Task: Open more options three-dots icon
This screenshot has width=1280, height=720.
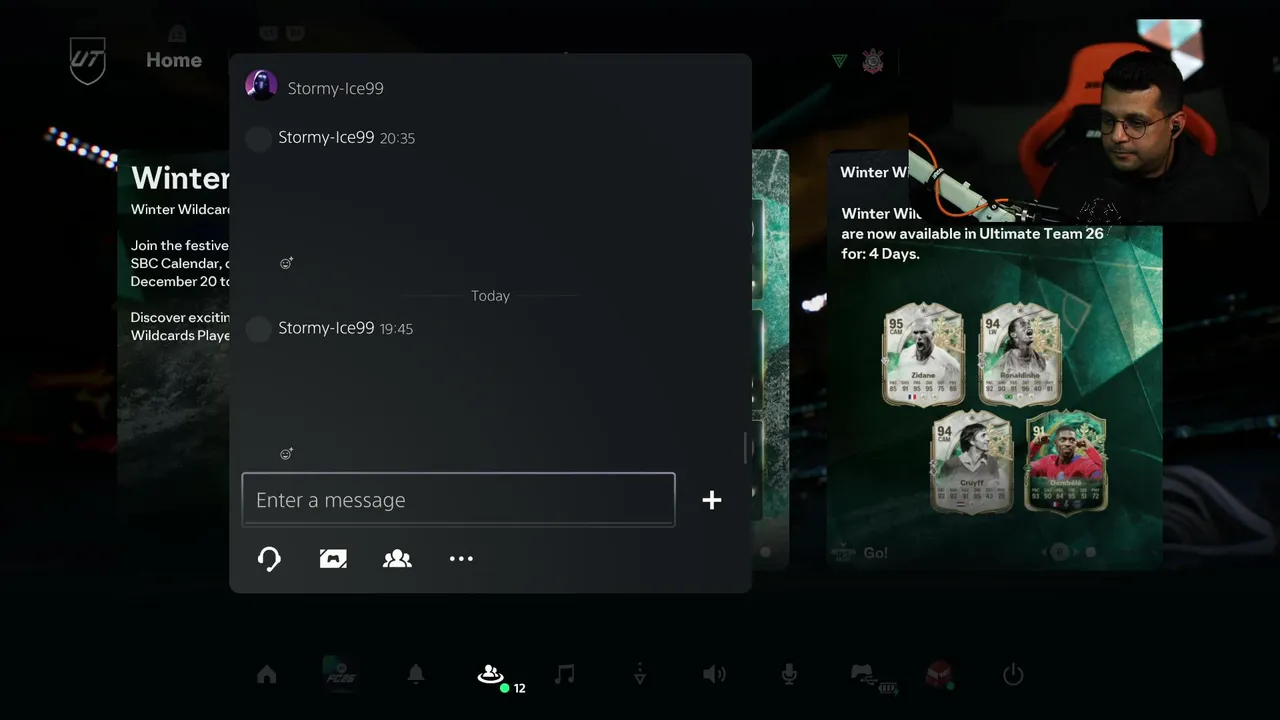Action: click(461, 558)
